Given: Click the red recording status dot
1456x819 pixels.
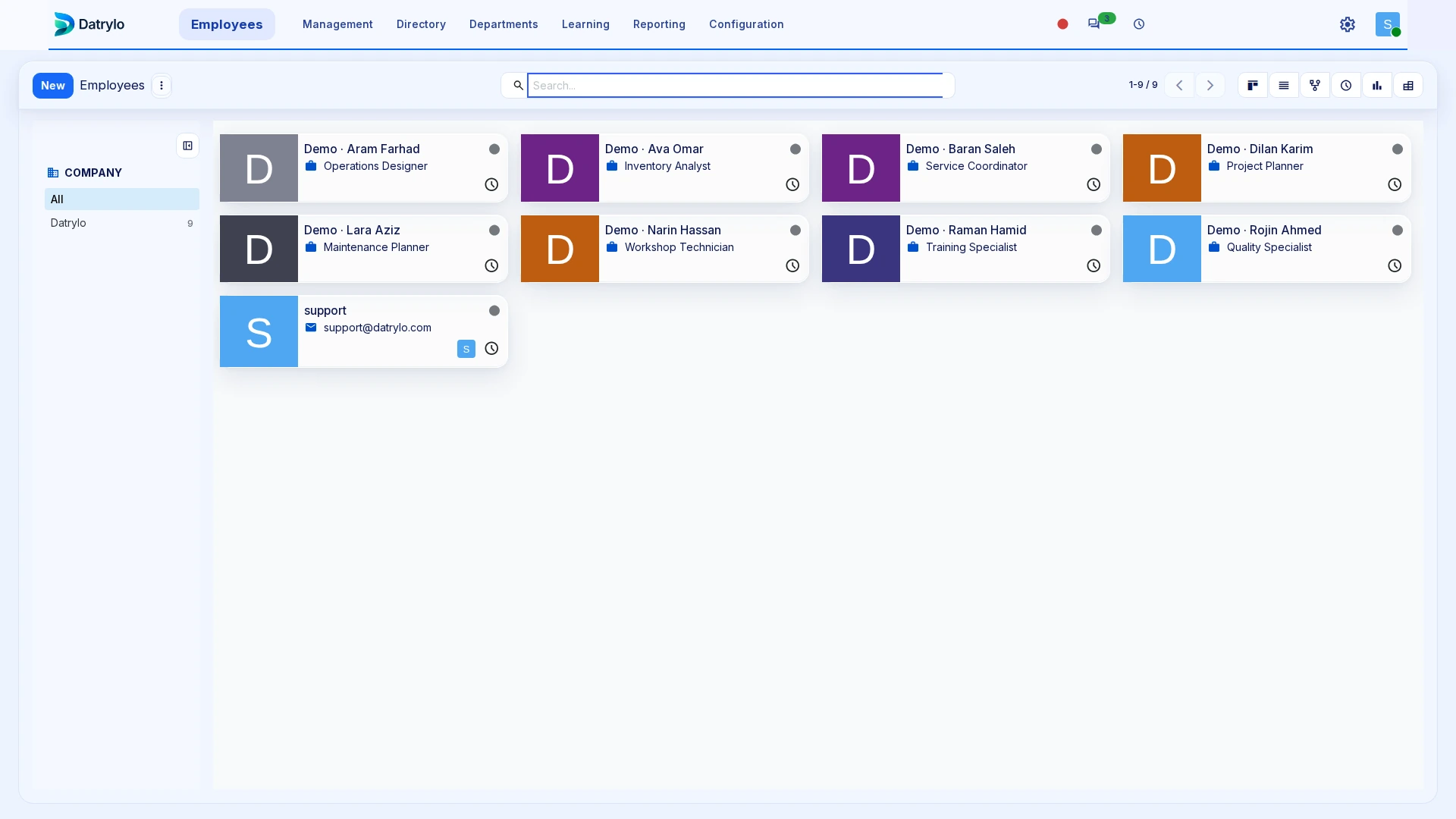Looking at the screenshot, I should pos(1062,24).
